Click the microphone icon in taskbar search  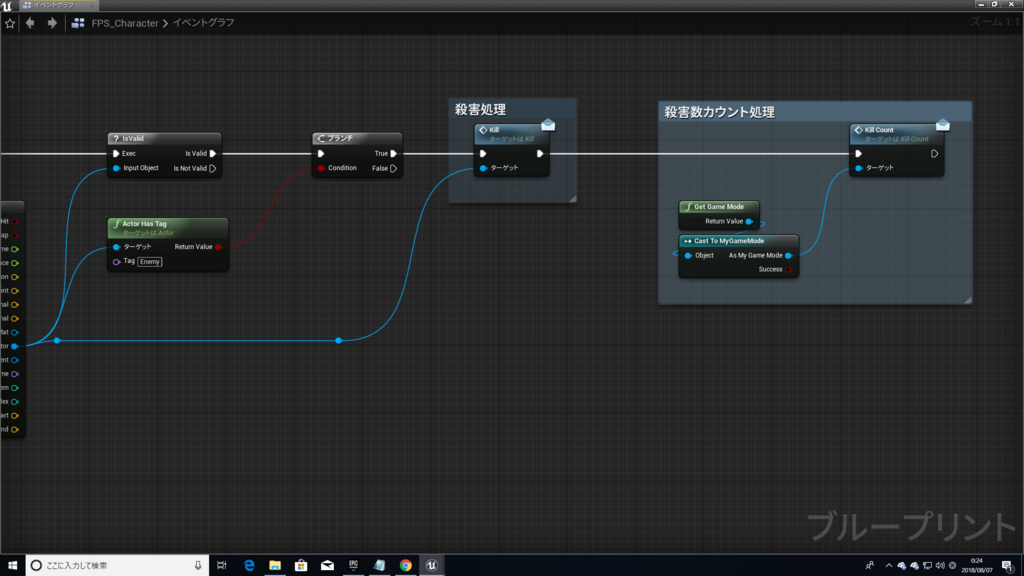click(198, 566)
